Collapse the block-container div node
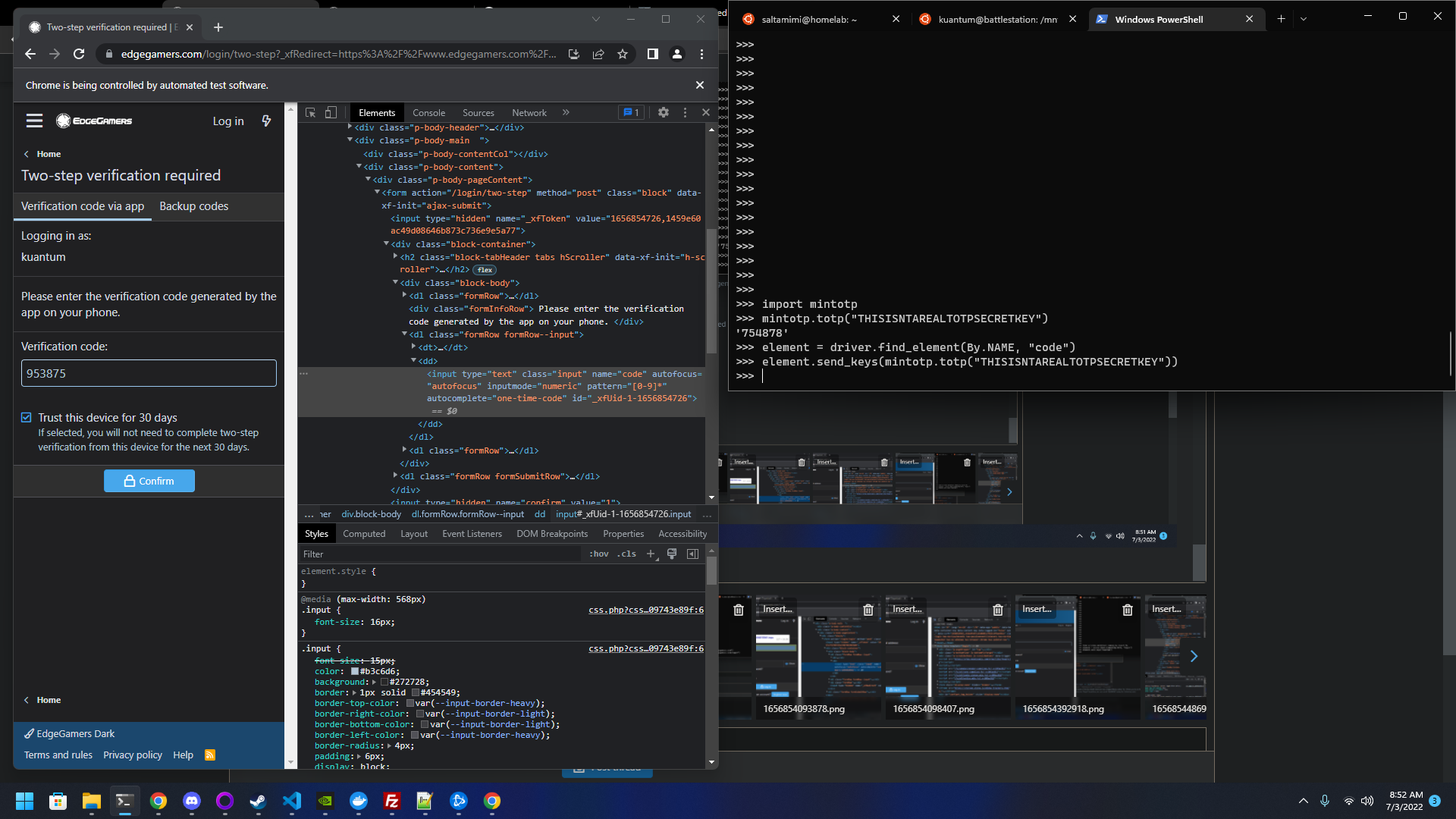Screen dimensions: 1456x819 (x=386, y=244)
